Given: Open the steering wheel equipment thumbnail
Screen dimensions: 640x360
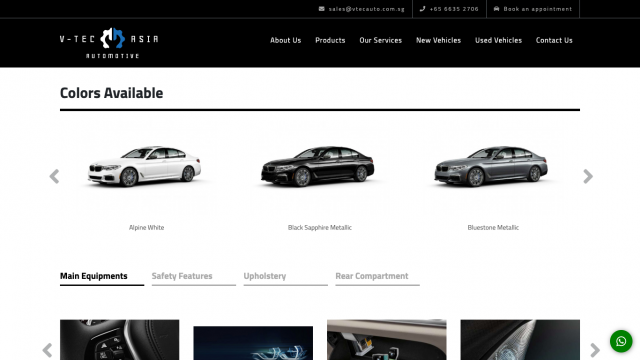Looking at the screenshot, I should click(x=120, y=340).
